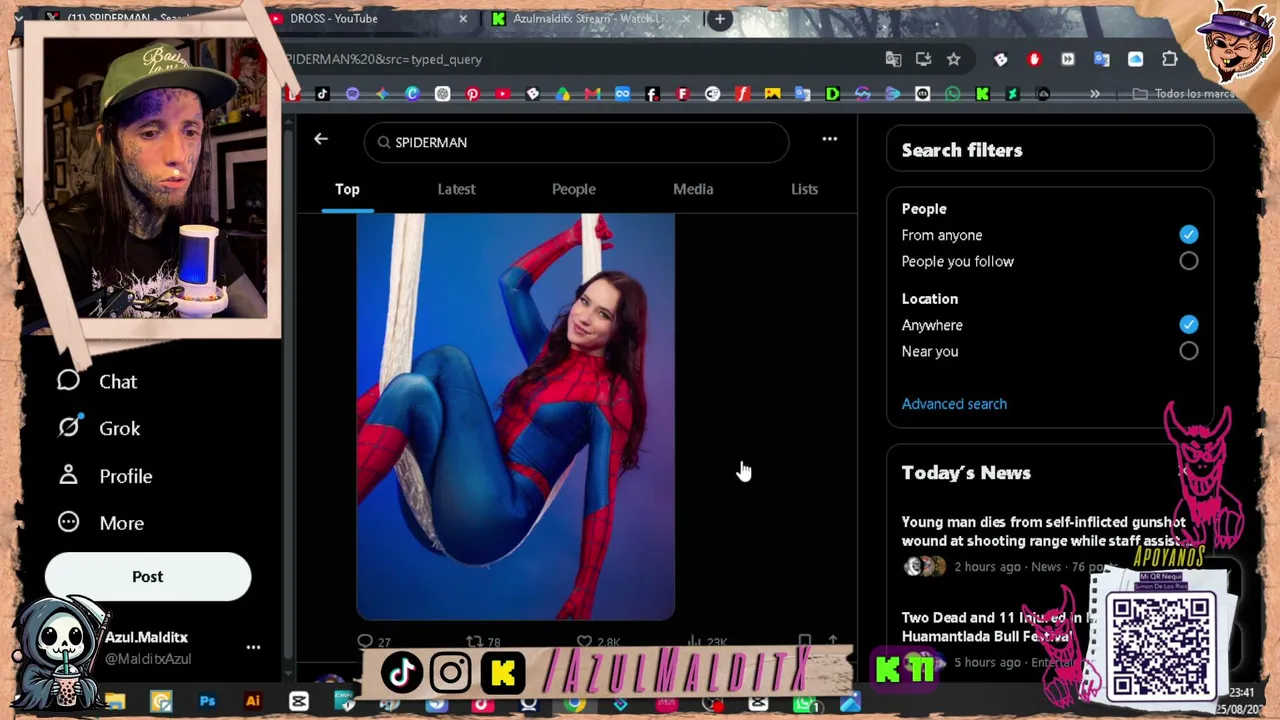Open the Pinterest bookmark
Screen dimensions: 1280x720
(x=472, y=94)
